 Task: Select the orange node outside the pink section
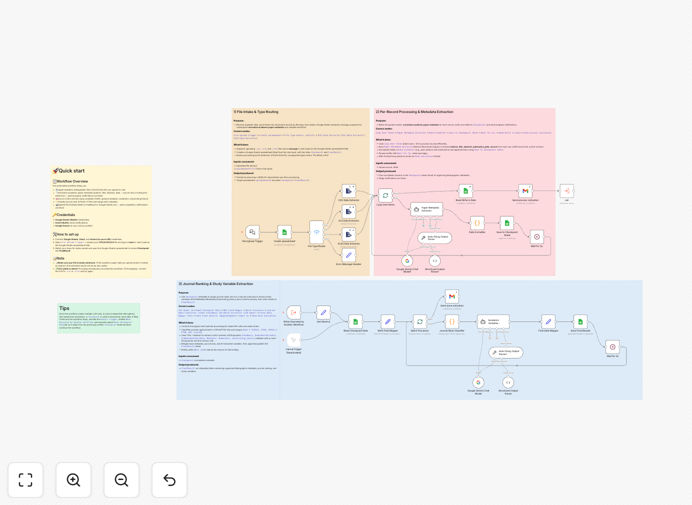coord(567,191)
